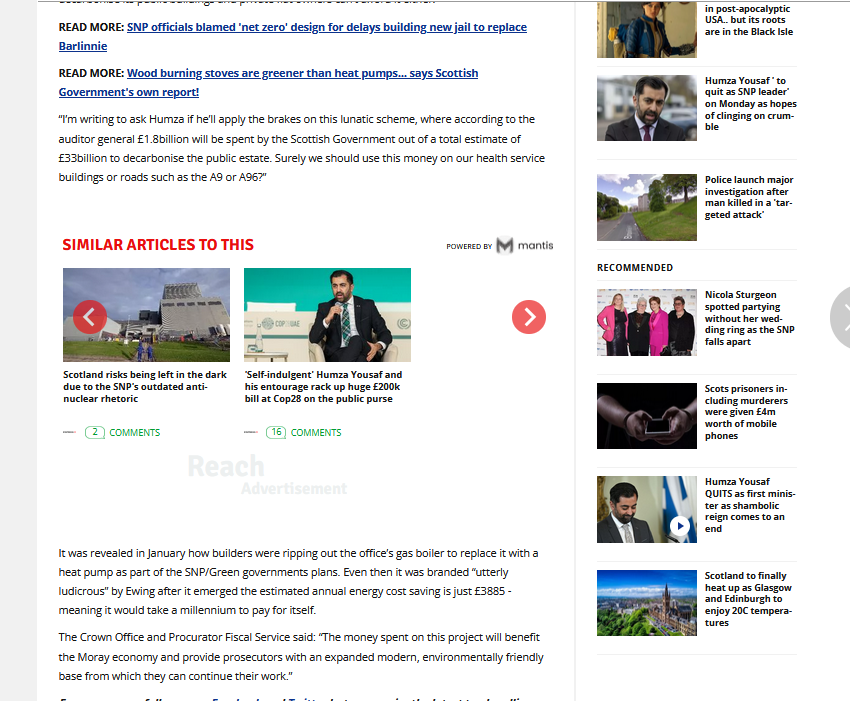Click the paragraph starting 'It was revealed in January'
Screen dimensions: 850x701
click(298, 582)
